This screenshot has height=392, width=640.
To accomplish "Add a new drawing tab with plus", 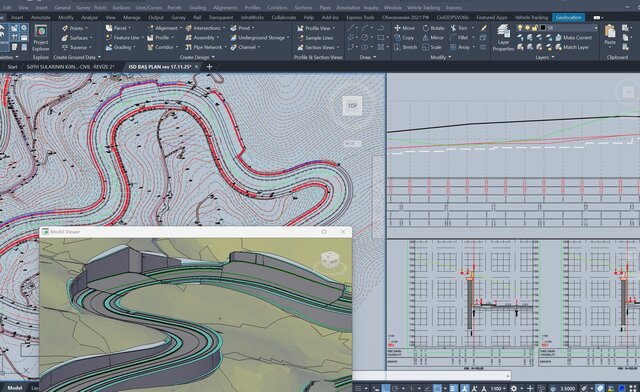I will tap(209, 67).
